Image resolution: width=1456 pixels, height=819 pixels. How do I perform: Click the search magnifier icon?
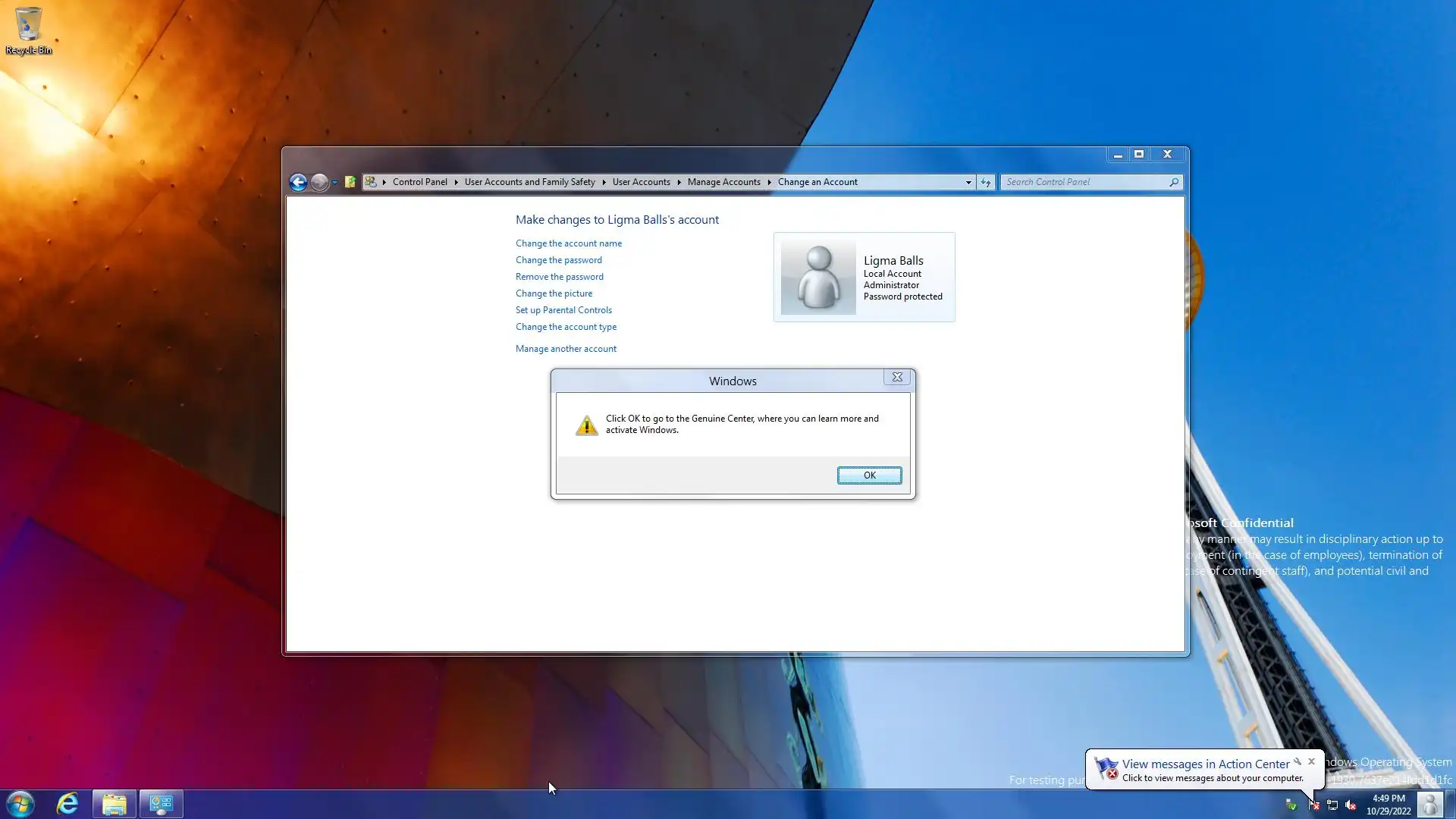(1173, 182)
